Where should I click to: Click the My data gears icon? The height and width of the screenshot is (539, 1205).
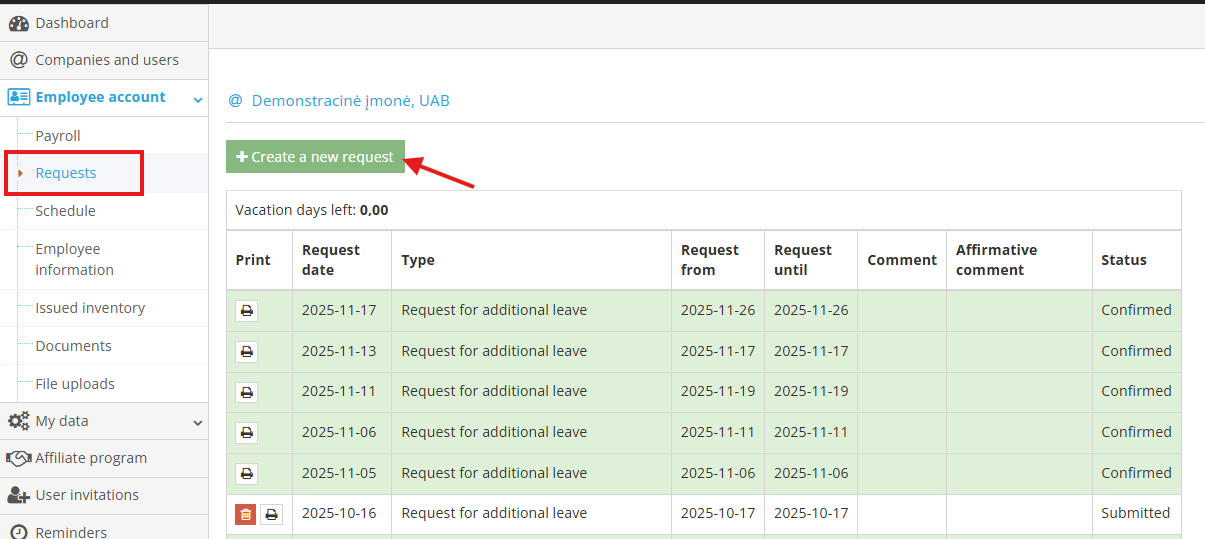click(18, 421)
